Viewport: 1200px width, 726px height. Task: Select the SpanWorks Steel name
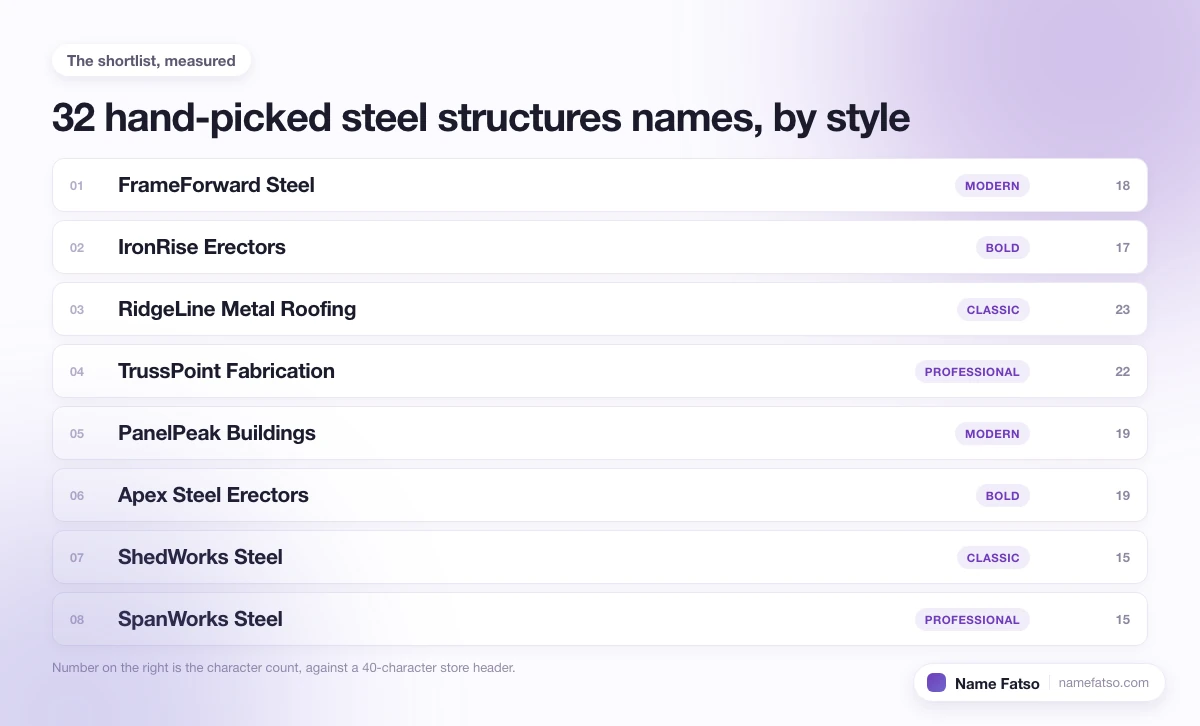[200, 619]
